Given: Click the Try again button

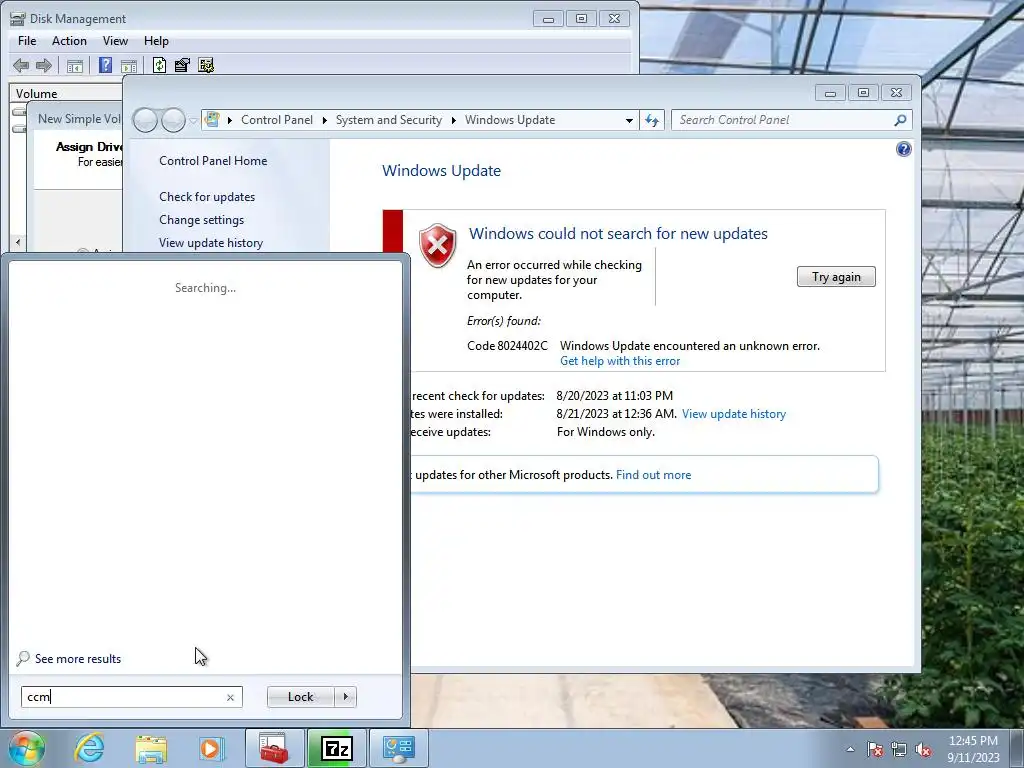Looking at the screenshot, I should click(x=836, y=277).
